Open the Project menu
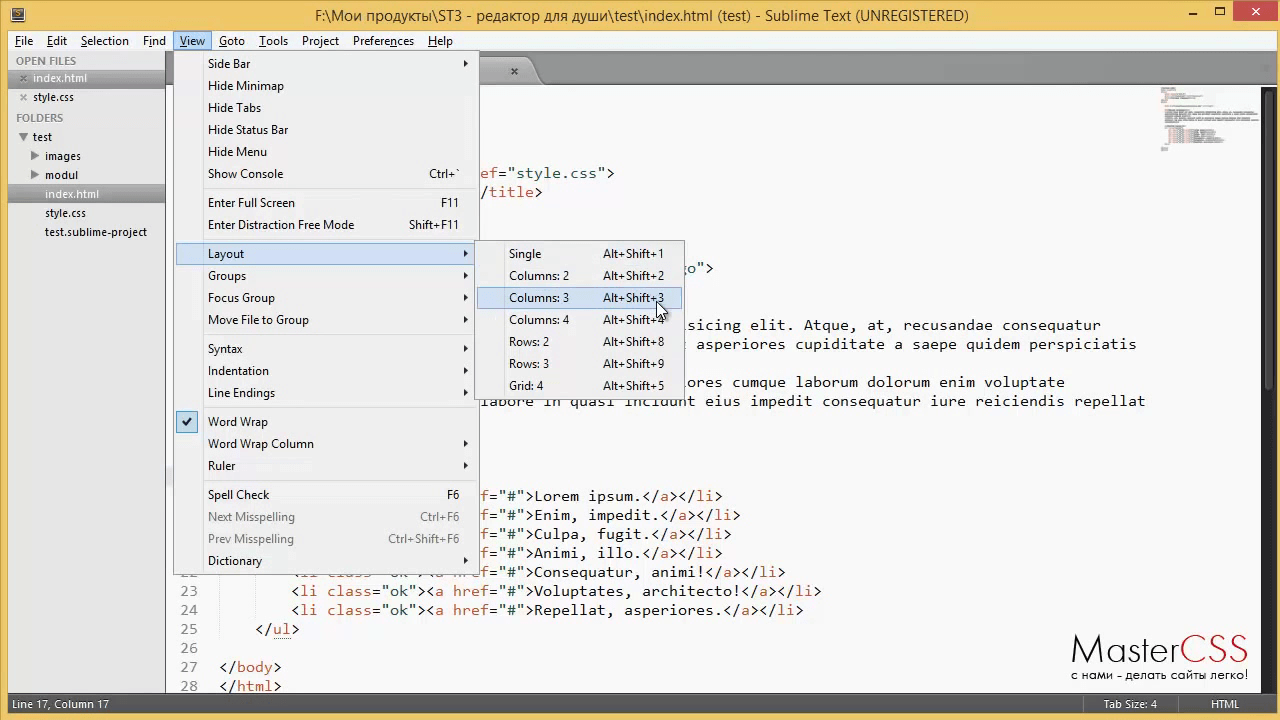The height and width of the screenshot is (720, 1280). 320,41
